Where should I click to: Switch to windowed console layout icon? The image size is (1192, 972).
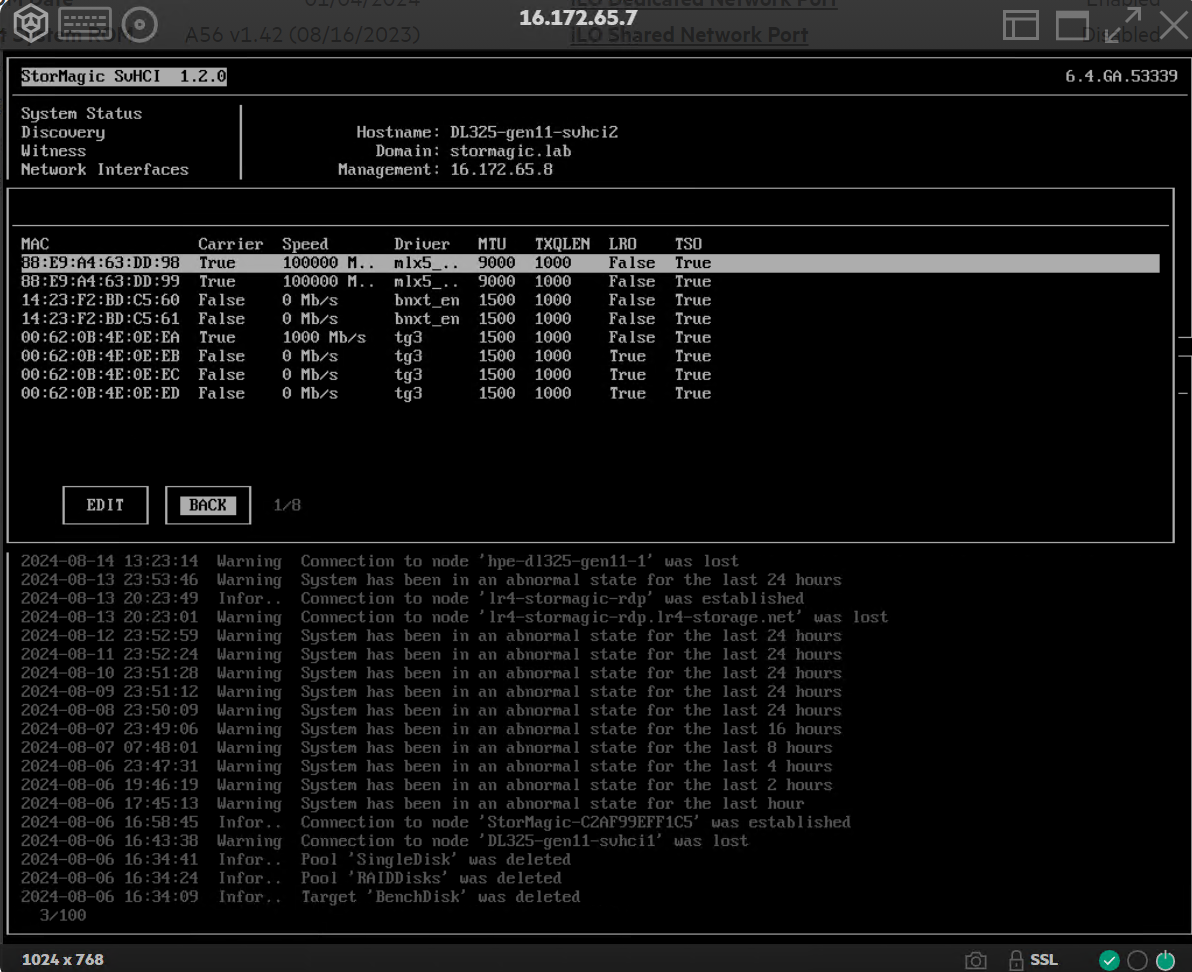[x=1072, y=25]
